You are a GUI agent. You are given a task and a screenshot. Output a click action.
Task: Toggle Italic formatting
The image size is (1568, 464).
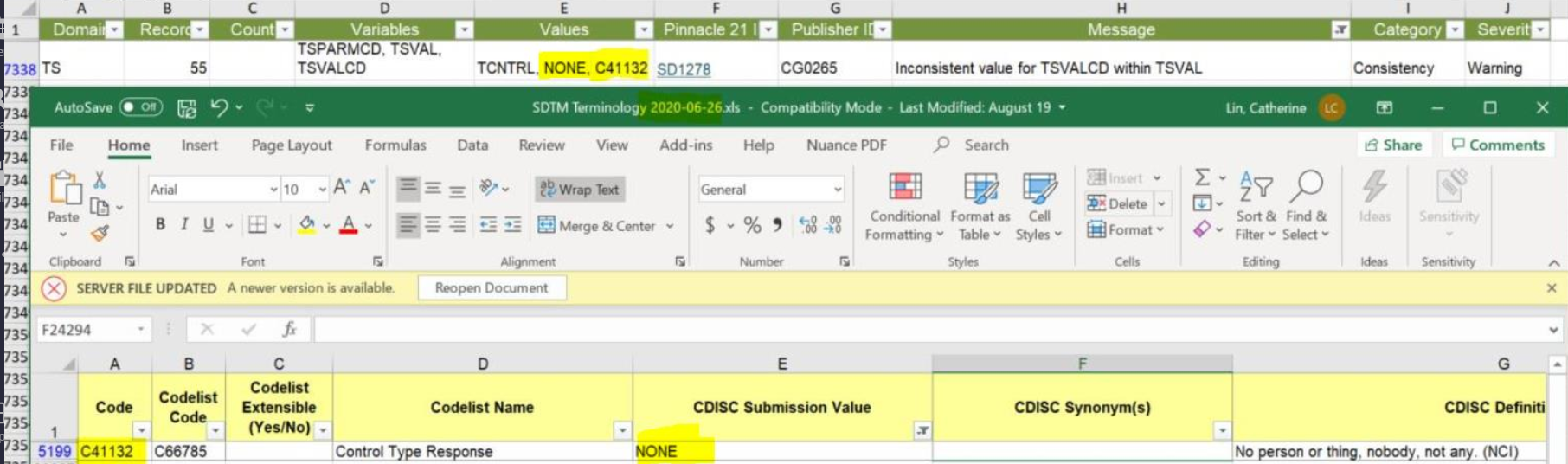(x=184, y=225)
